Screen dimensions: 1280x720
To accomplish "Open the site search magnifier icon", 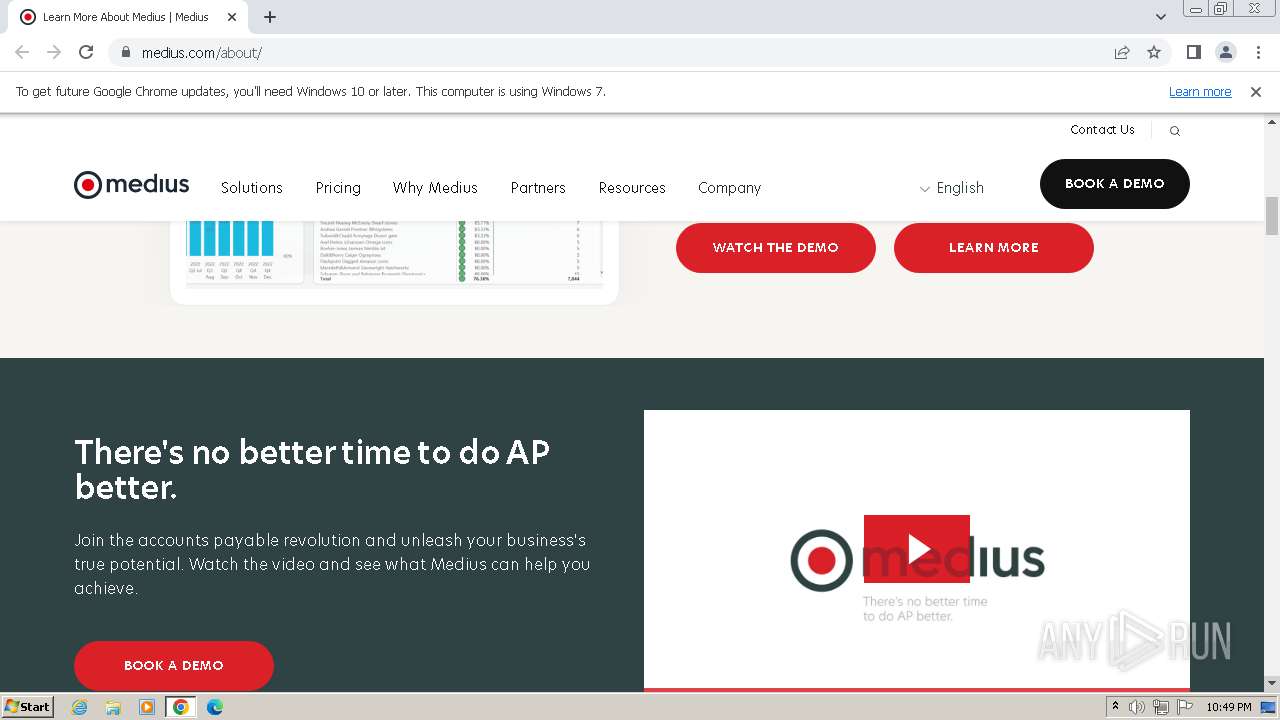I will [x=1175, y=131].
